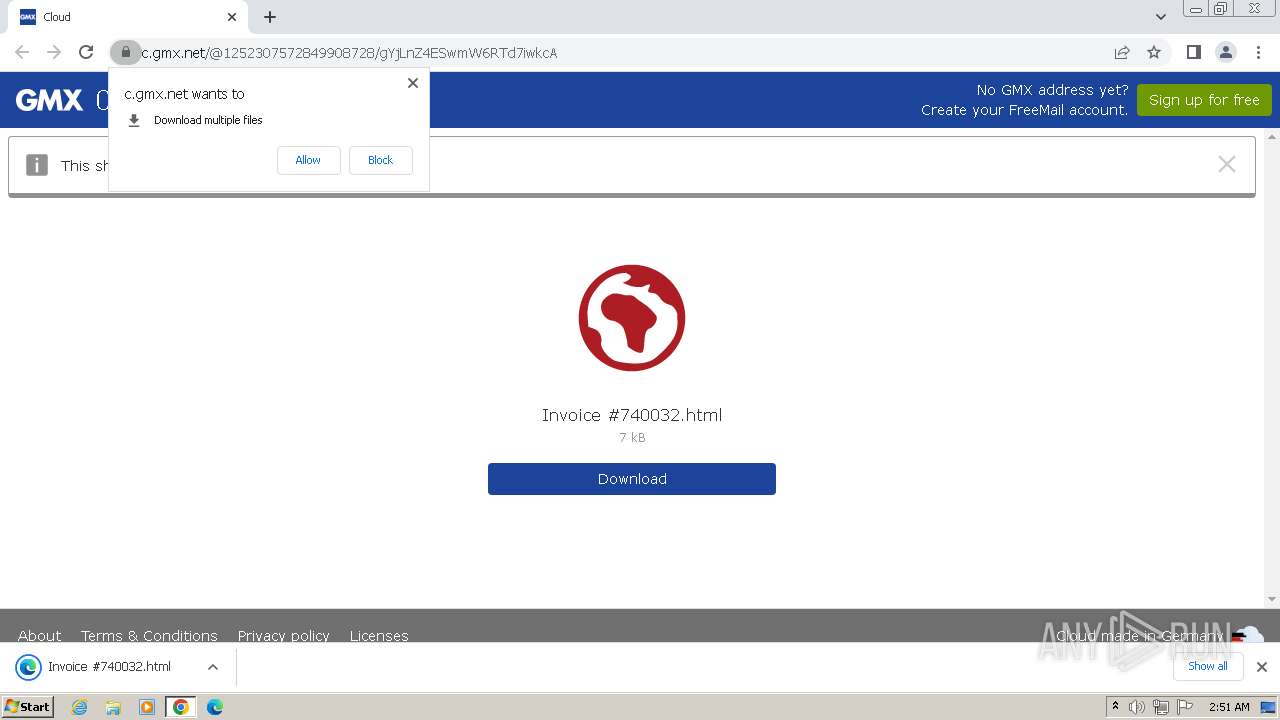Image resolution: width=1280 pixels, height=720 pixels.
Task: Open the tab search dropdown arrow
Action: coord(1160,17)
